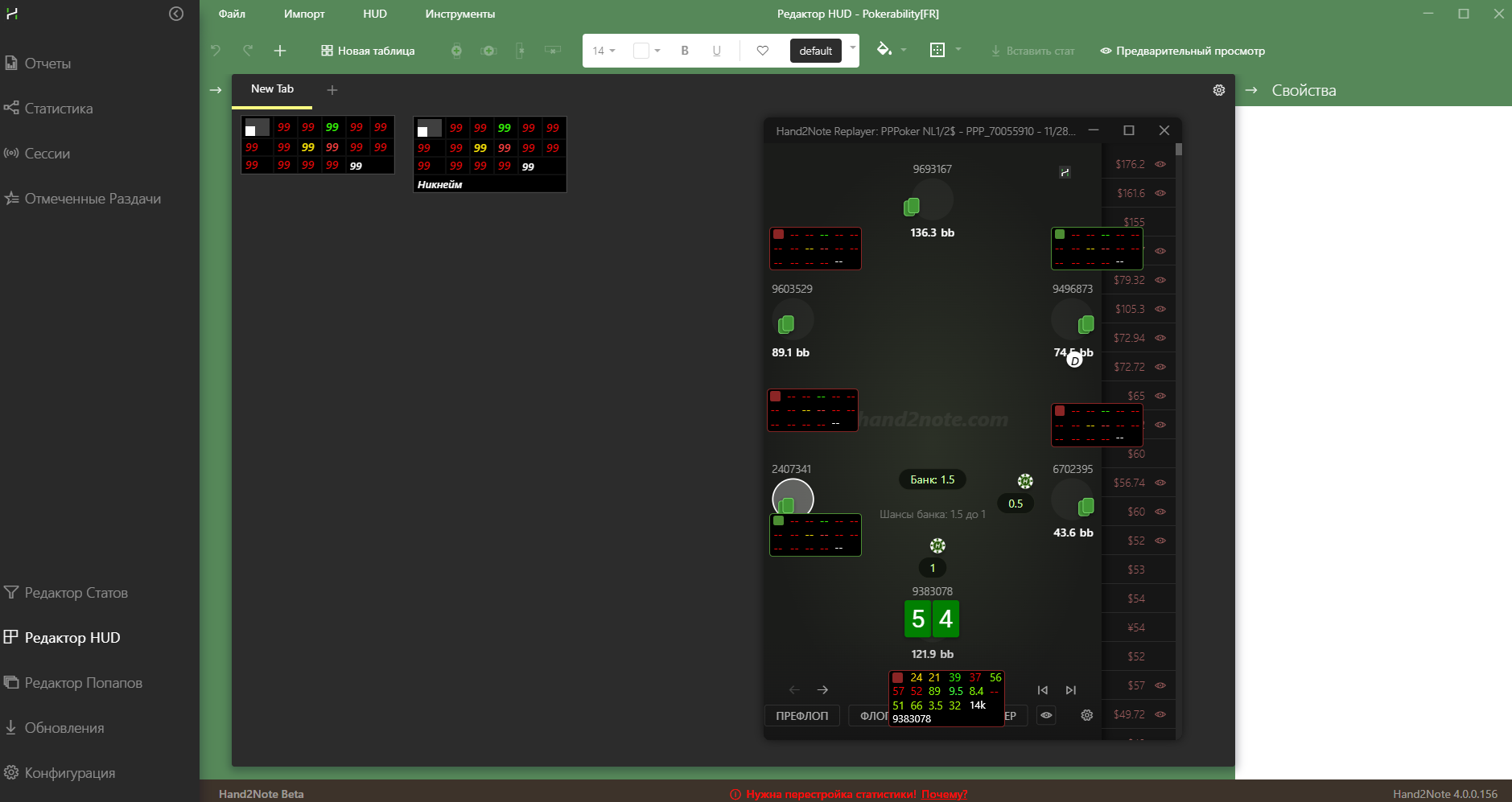1512x802 pixels.
Task: Click the borders icon in the toolbar
Action: tap(937, 50)
